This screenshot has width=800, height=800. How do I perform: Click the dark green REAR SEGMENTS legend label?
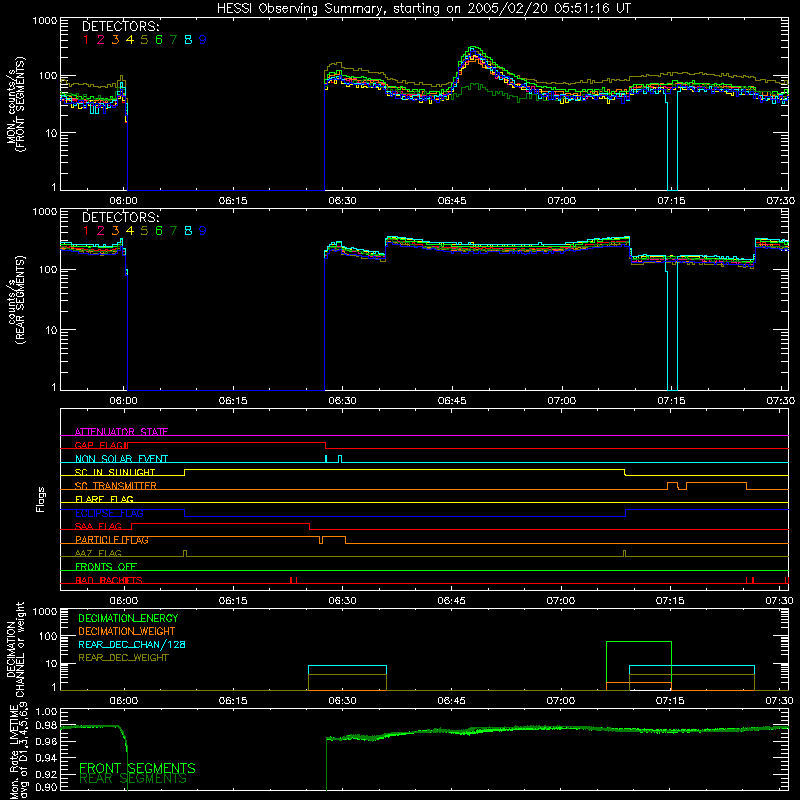(133, 779)
